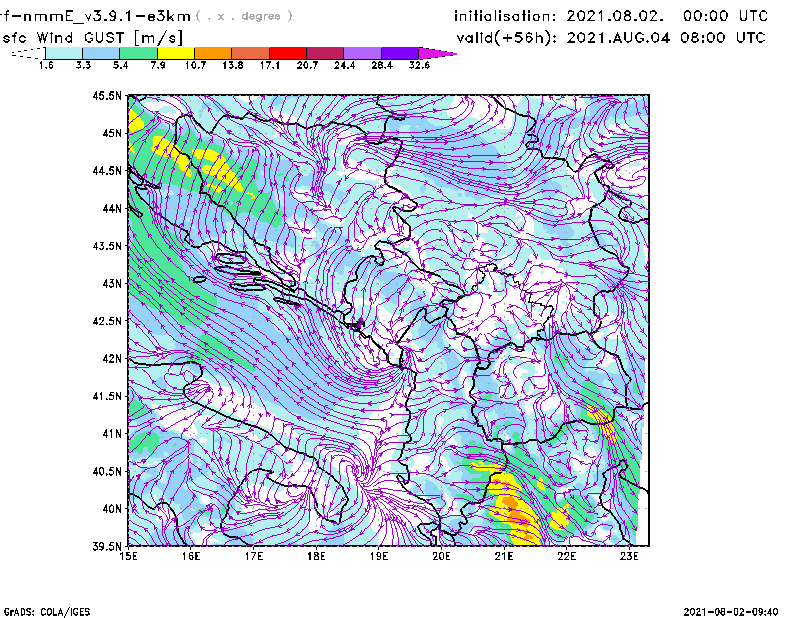Click the valid date 2021.AUG.04
Screen dimensions: 800x618
point(618,38)
